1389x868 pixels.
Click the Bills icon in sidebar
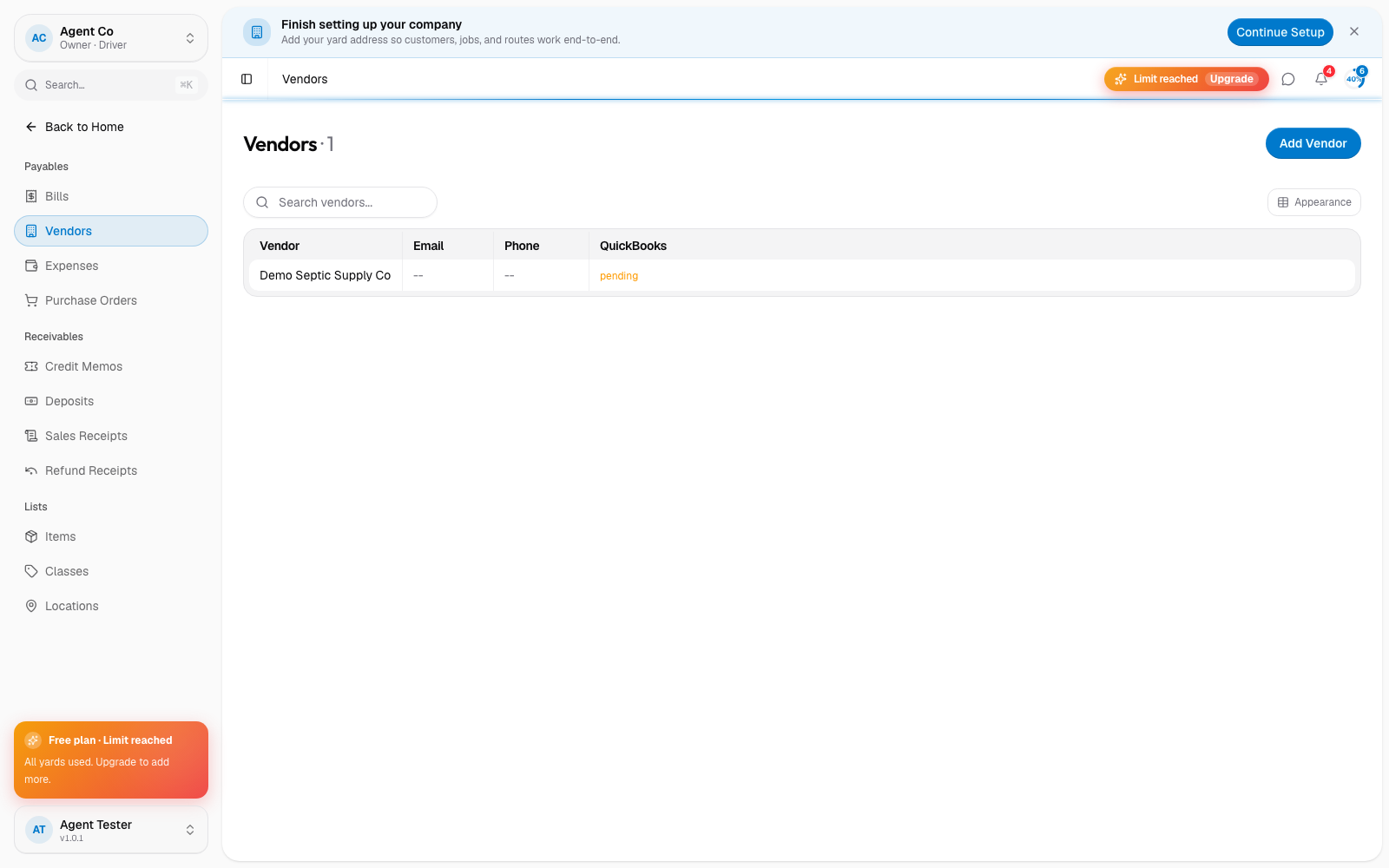point(31,196)
